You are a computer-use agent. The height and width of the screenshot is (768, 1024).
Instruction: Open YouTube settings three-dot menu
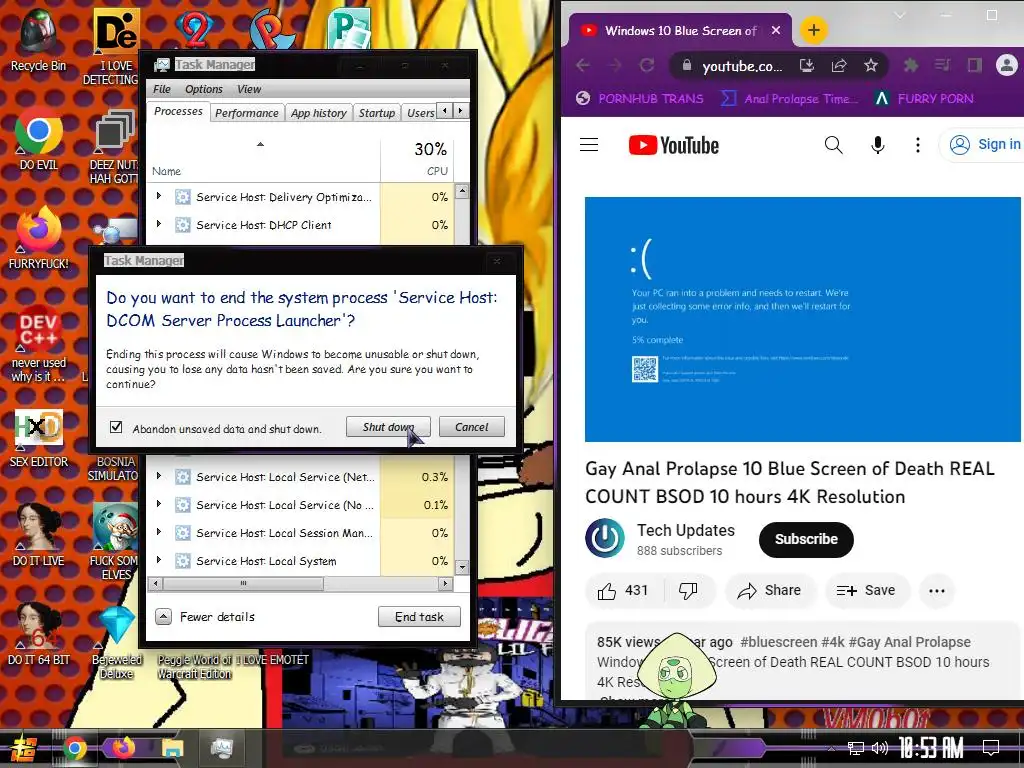coord(918,145)
